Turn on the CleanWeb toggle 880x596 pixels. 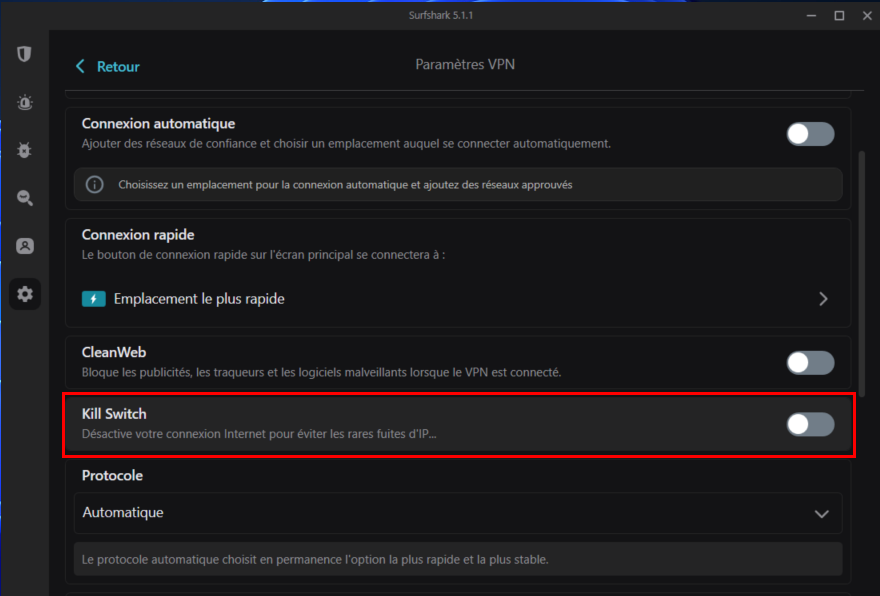coord(810,363)
